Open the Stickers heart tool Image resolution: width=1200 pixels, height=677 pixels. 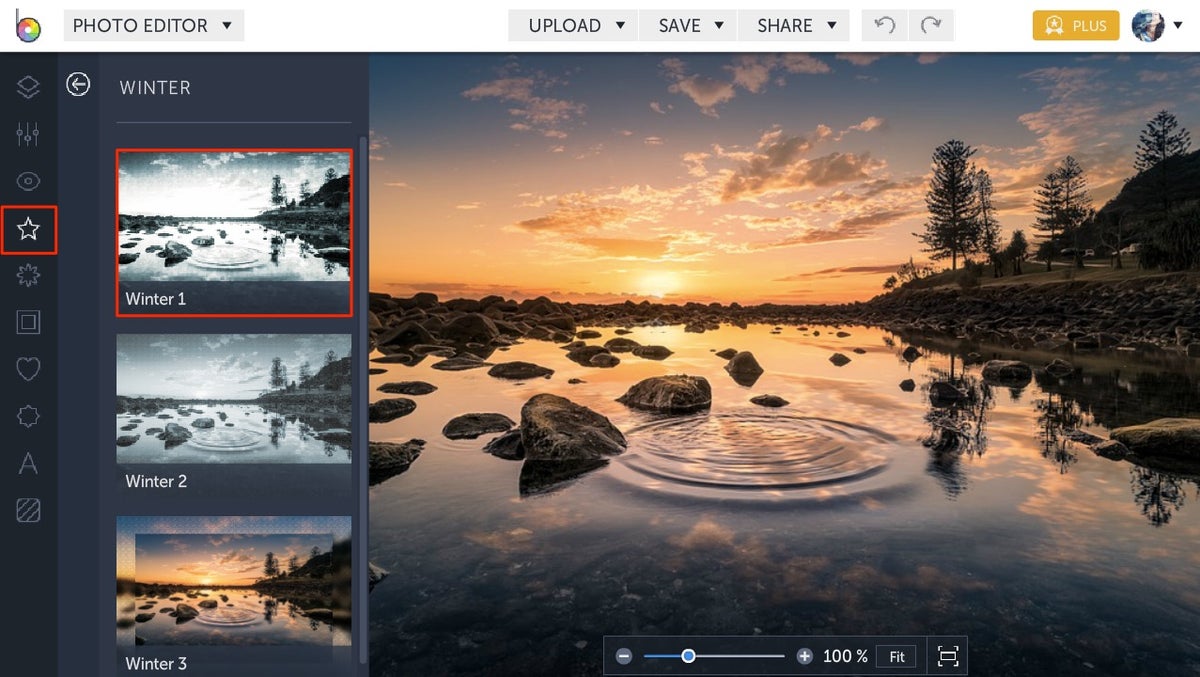point(27,369)
